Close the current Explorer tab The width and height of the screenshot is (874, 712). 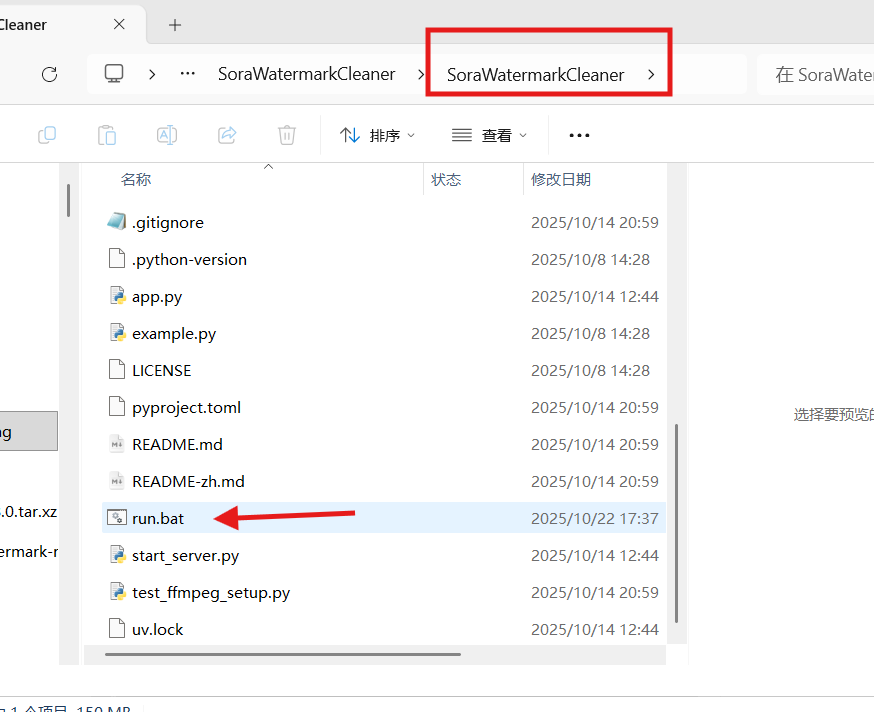(119, 25)
